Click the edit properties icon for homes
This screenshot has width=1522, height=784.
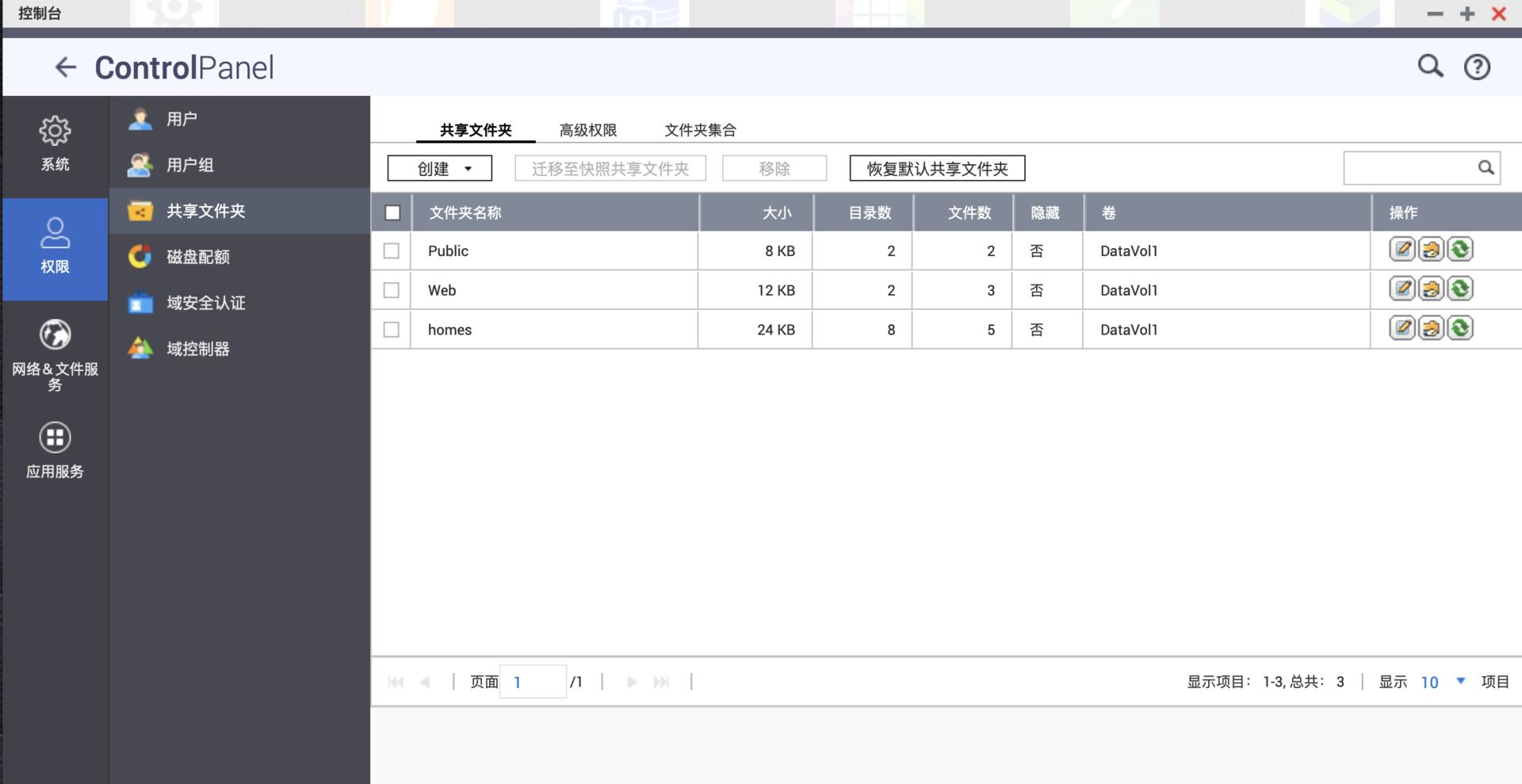(x=1402, y=328)
